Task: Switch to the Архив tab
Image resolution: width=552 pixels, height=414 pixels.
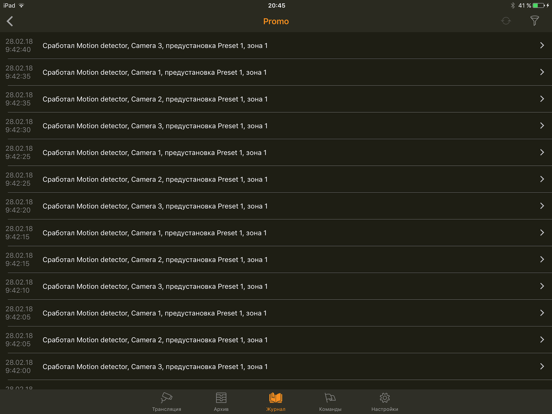Action: (221, 402)
